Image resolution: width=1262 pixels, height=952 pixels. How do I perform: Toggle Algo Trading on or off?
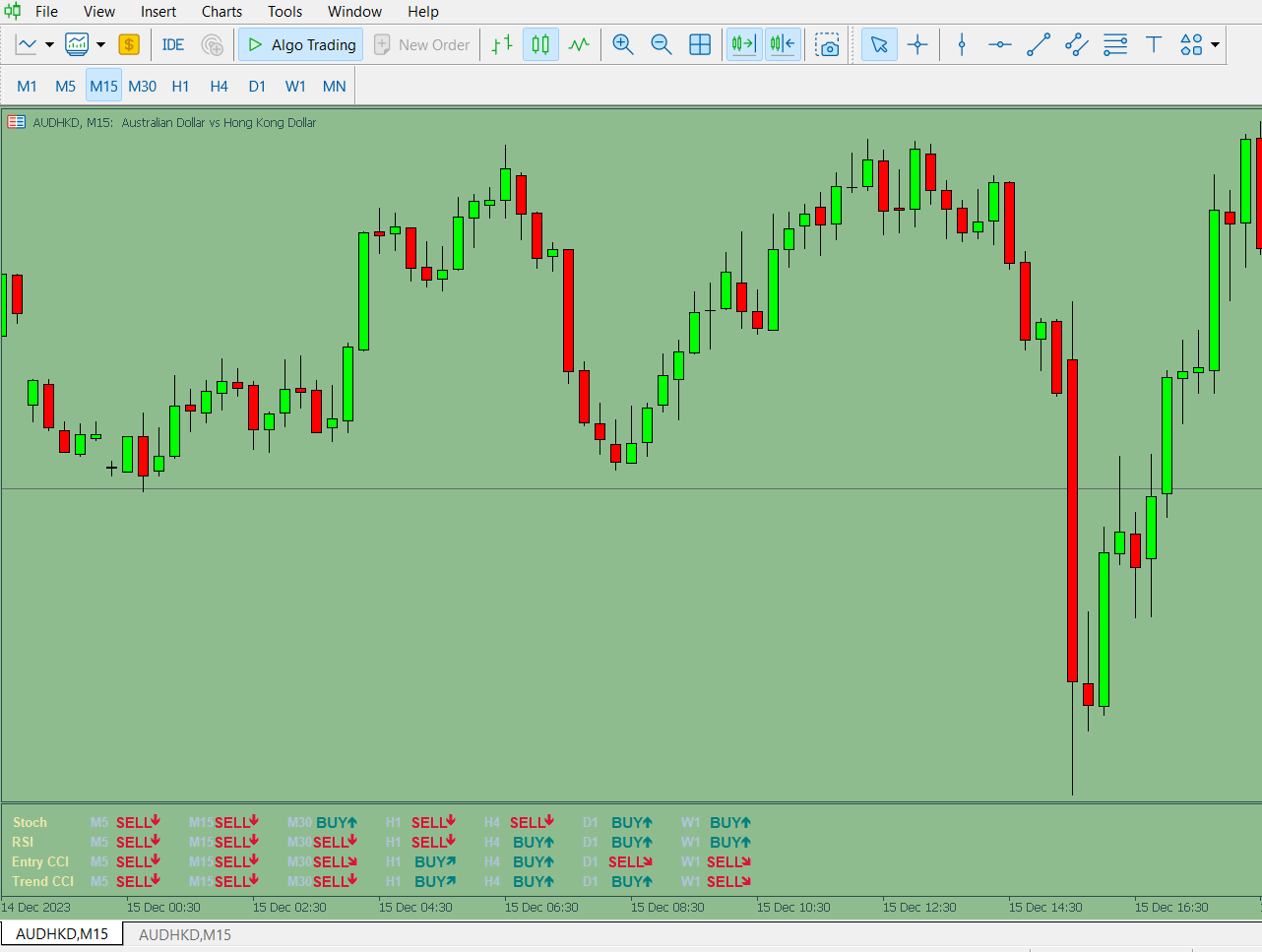(x=300, y=44)
